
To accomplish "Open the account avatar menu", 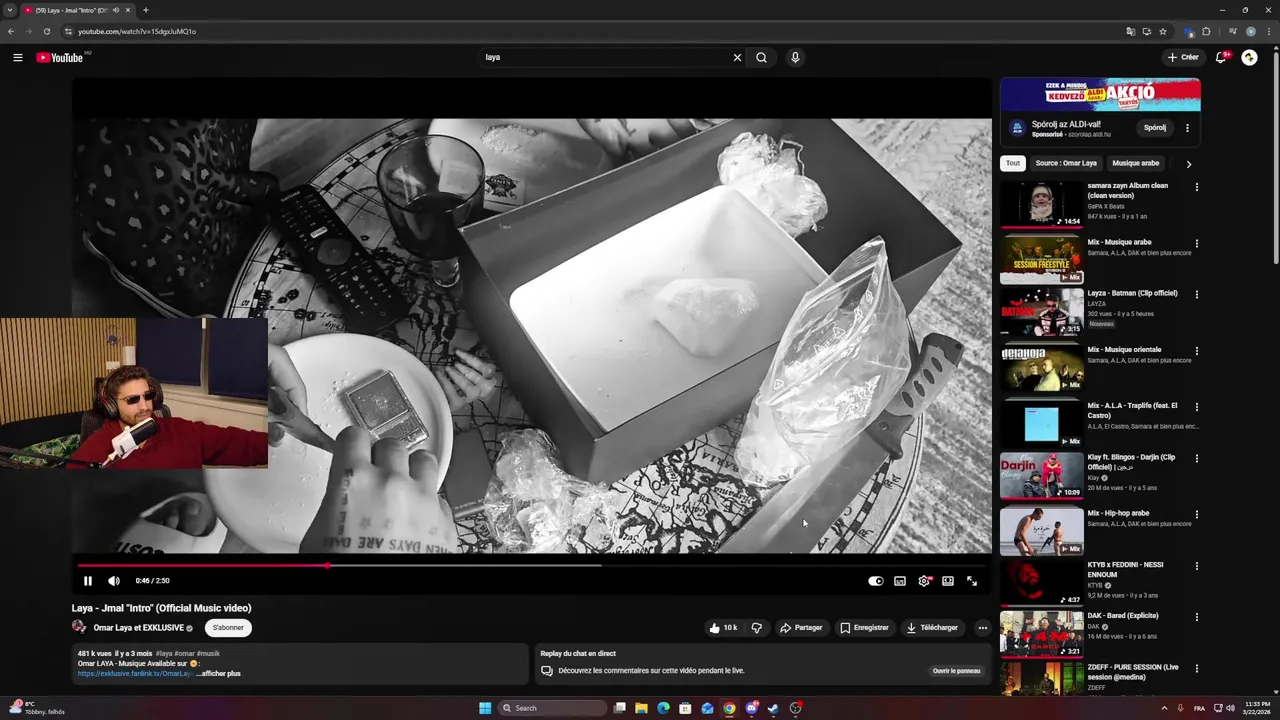I will [x=1250, y=58].
